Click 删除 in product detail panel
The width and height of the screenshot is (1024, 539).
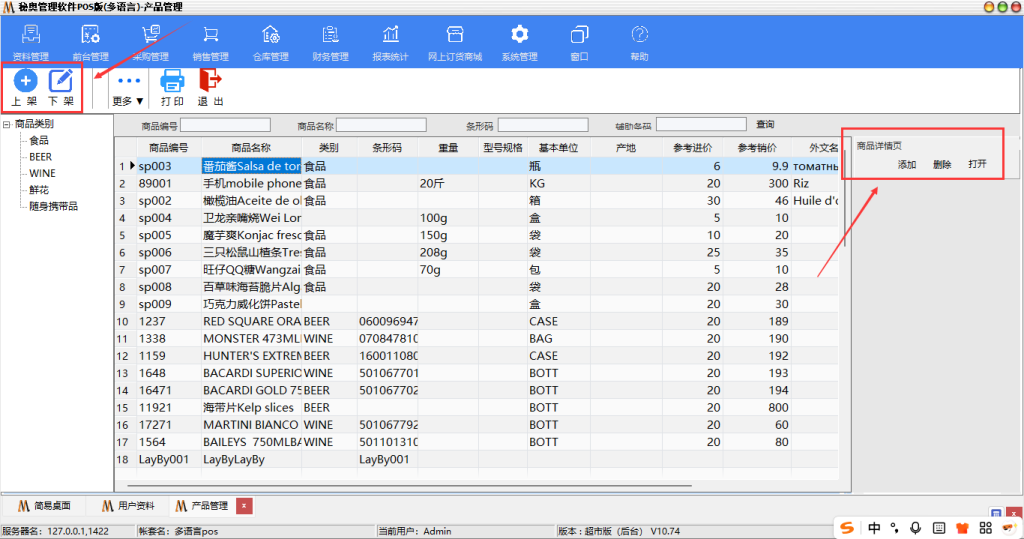pos(942,164)
